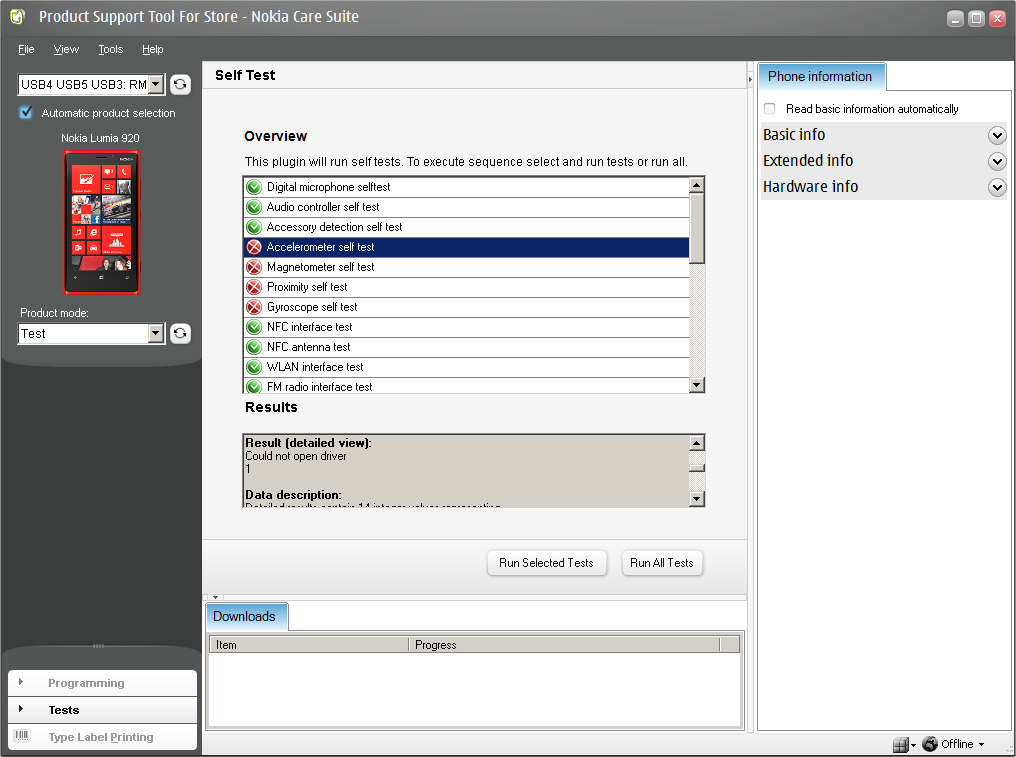Open the Programming navigation item

tap(101, 683)
